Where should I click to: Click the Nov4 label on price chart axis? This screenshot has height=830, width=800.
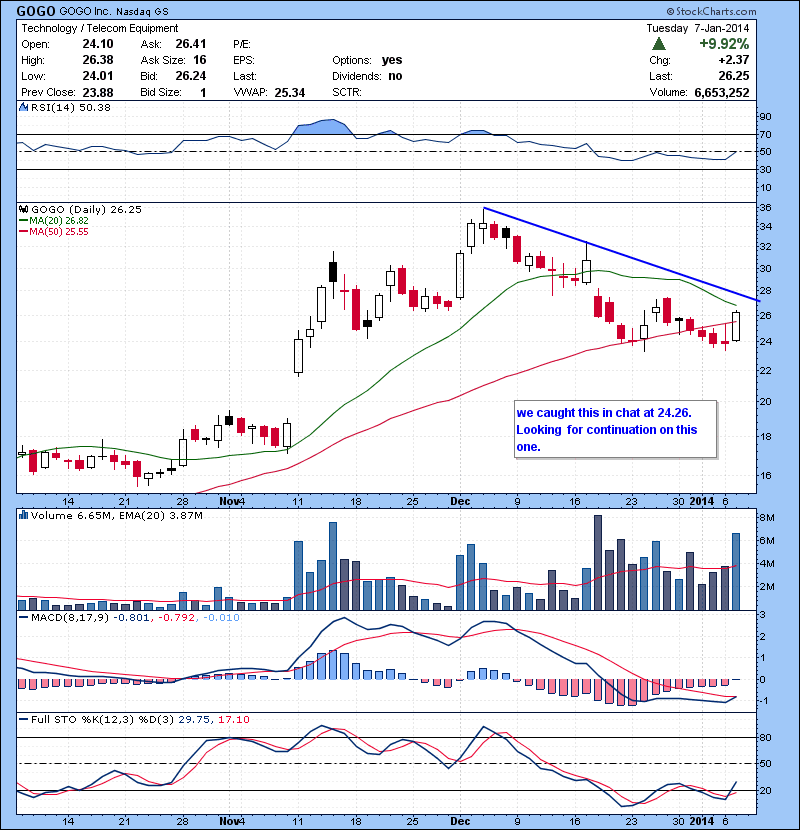click(232, 501)
